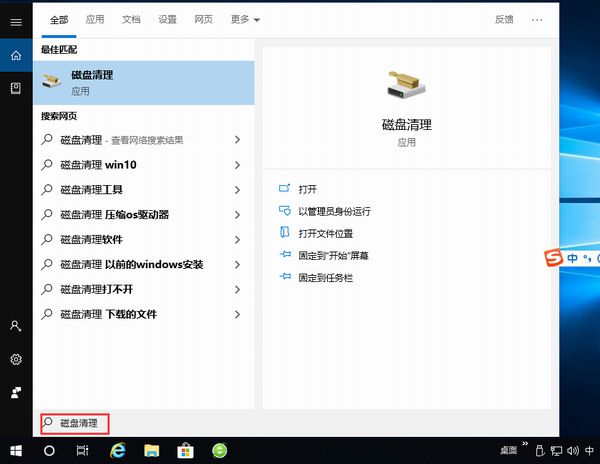Viewport: 600px width, 464px height.
Task: Switch to the 文档 tab
Action: tap(131, 19)
